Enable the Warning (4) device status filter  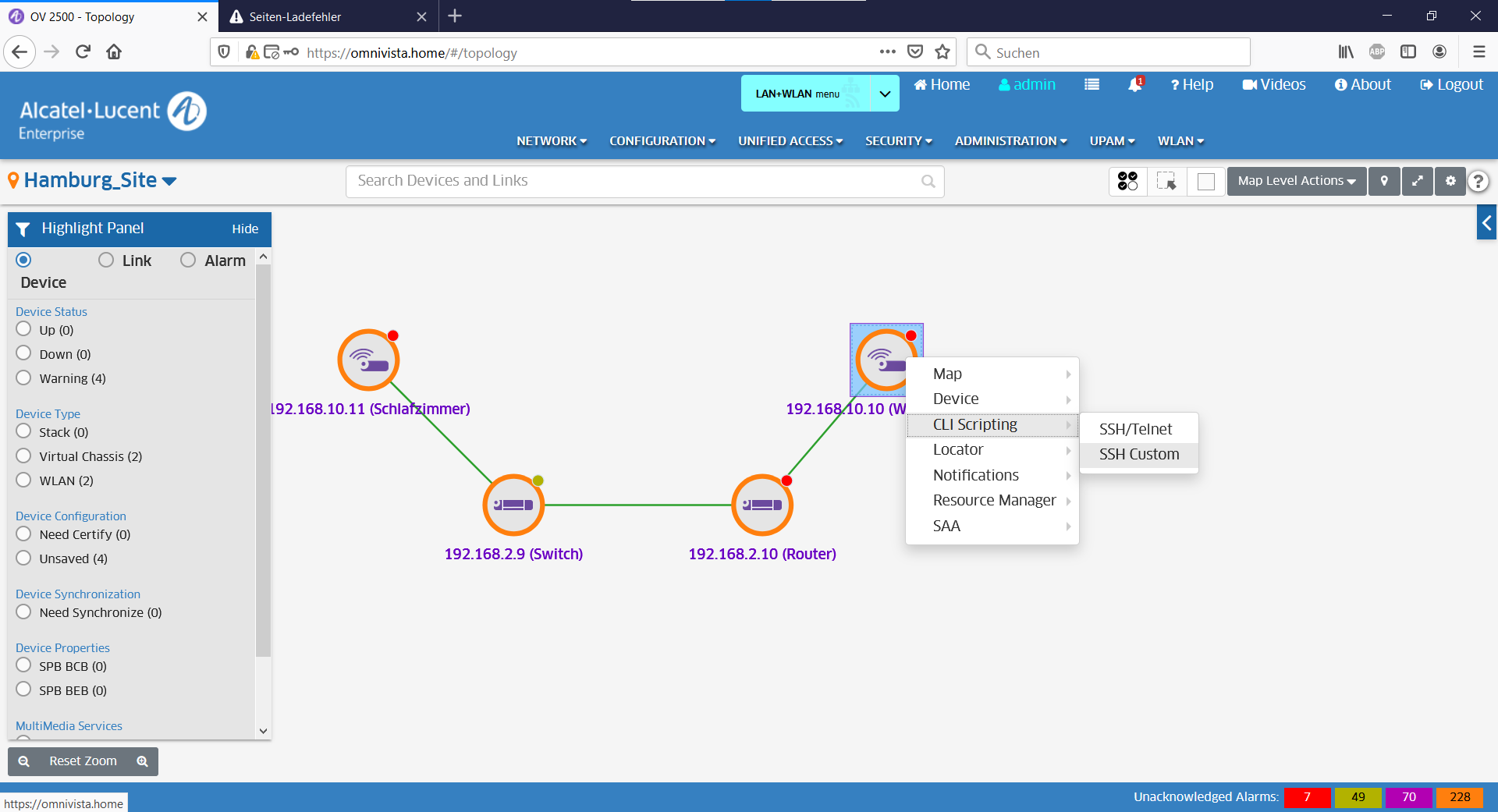24,378
